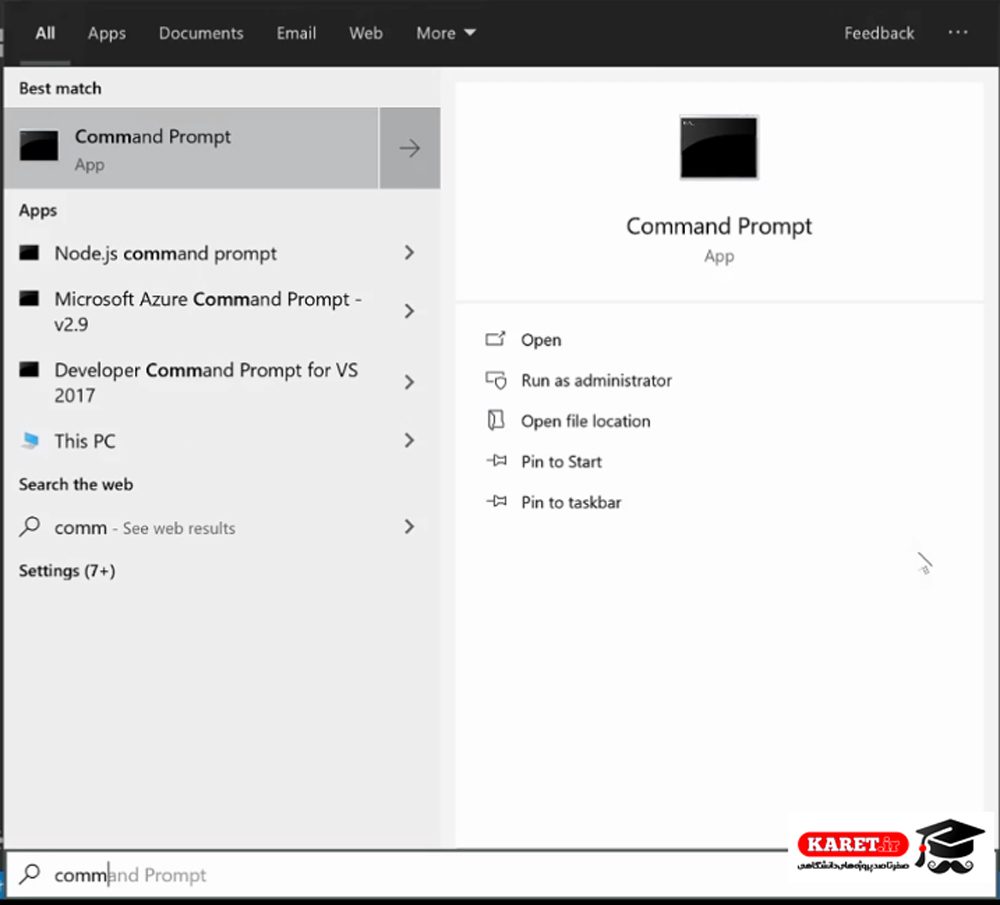Image resolution: width=1000 pixels, height=905 pixels.
Task: Expand Node.js command prompt chevron
Action: coord(409,253)
